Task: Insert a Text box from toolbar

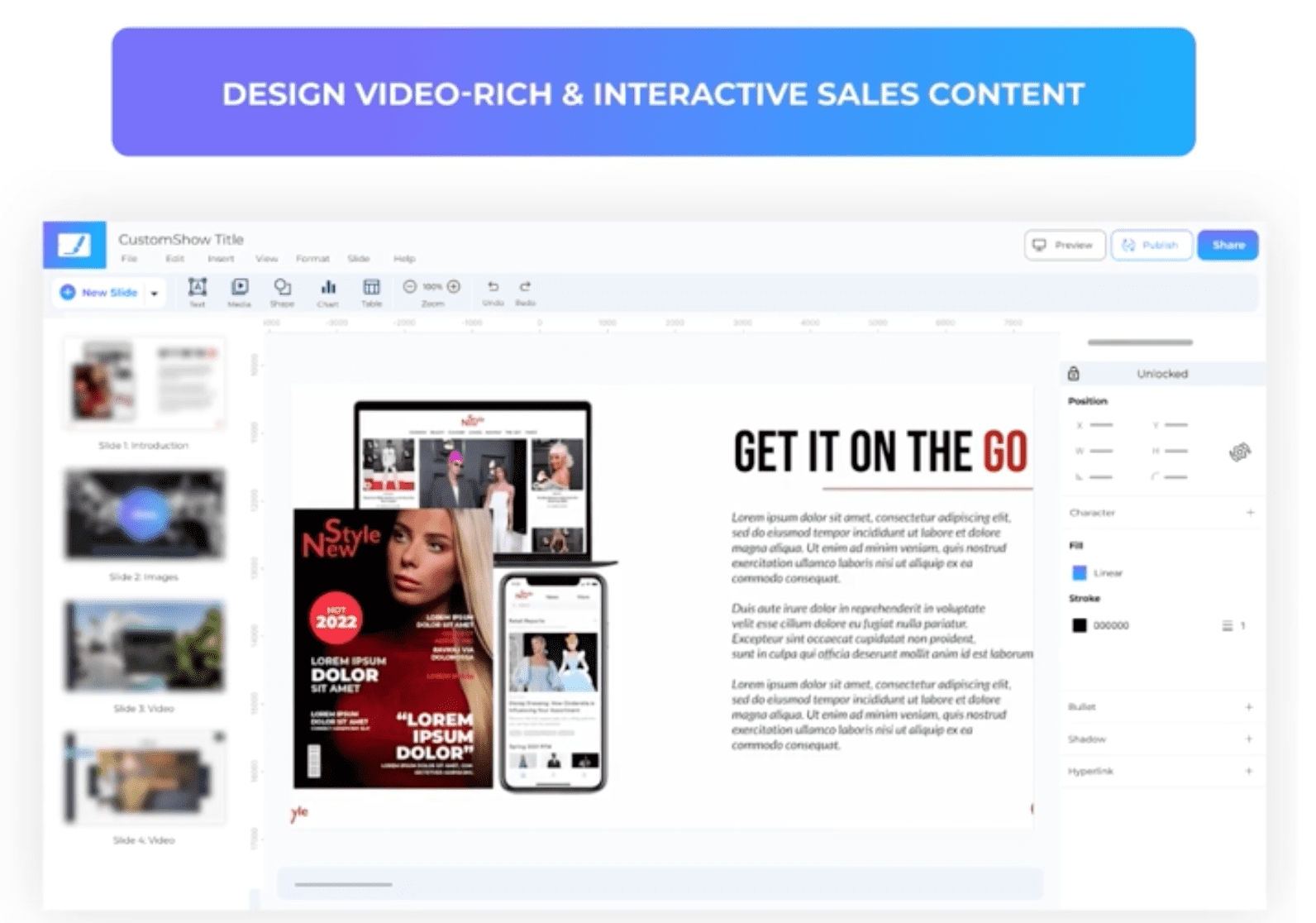Action: click(197, 287)
